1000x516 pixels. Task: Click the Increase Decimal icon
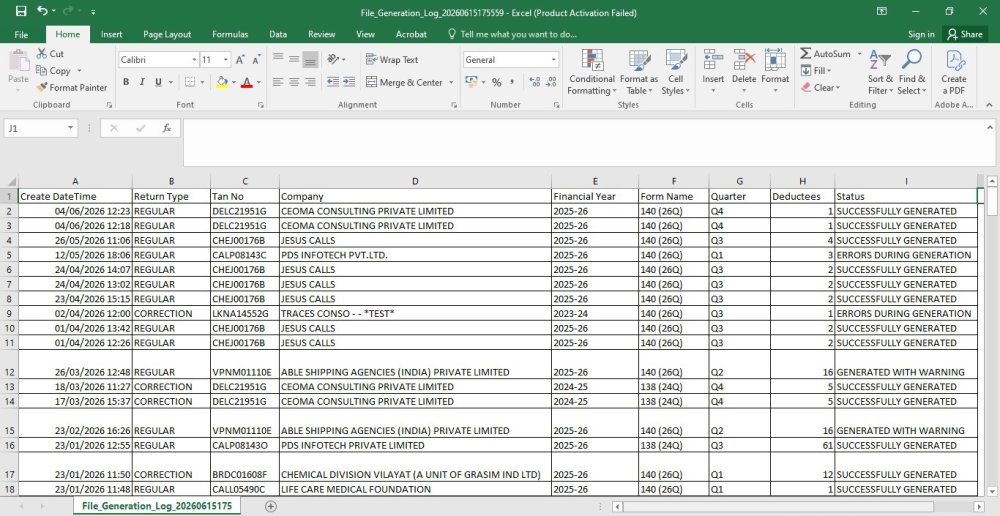pos(534,82)
